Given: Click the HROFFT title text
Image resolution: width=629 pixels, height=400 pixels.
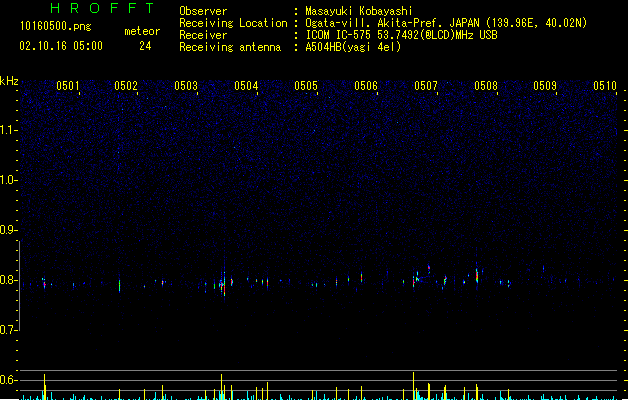Looking at the screenshot, I should pos(103,8).
